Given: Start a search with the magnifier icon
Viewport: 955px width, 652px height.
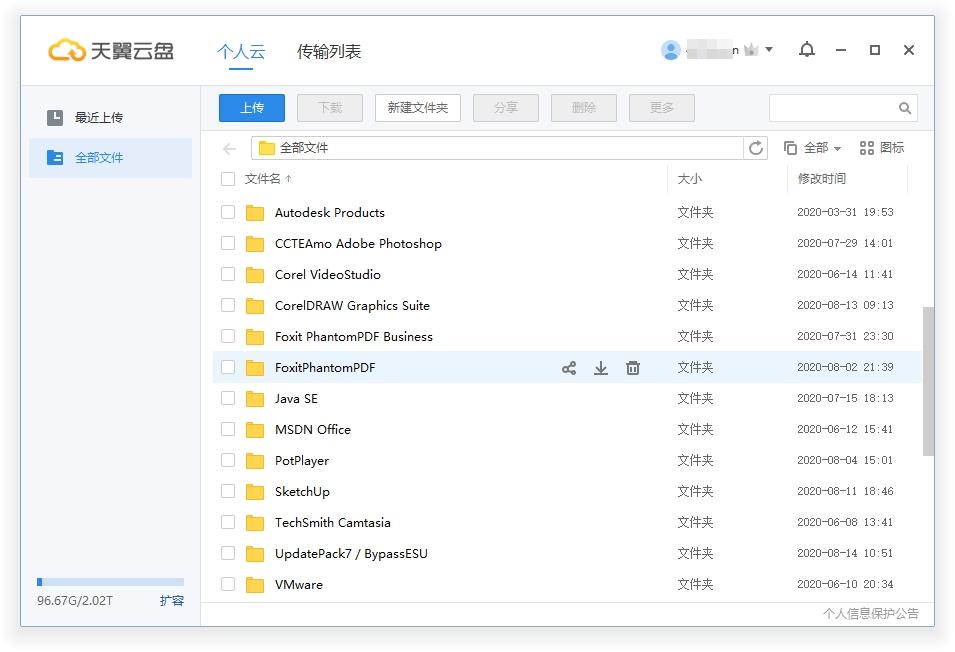Looking at the screenshot, I should click(903, 108).
